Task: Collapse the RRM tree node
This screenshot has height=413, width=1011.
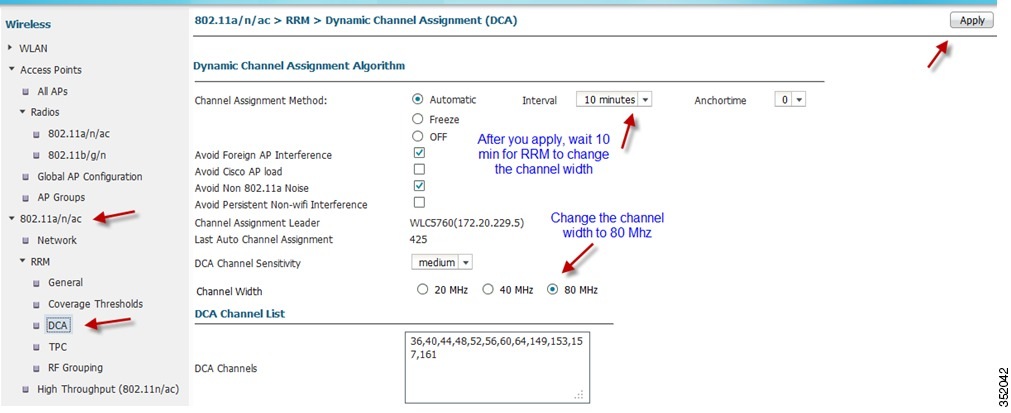Action: click(23, 262)
